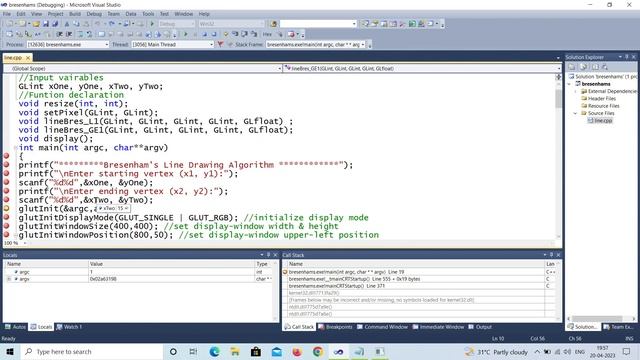640x360 pixels.
Task: Click the Continue arrow in debug toolbar
Action: point(186,34)
